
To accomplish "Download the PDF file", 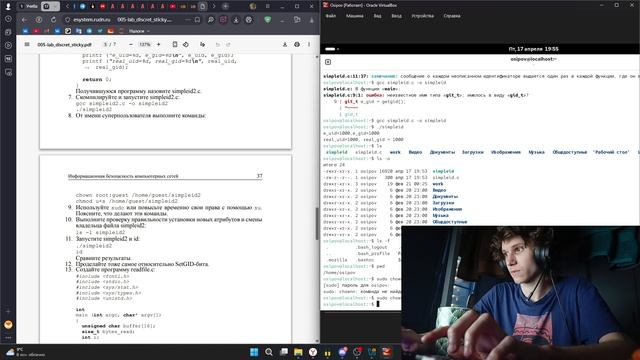I will 285,44.
